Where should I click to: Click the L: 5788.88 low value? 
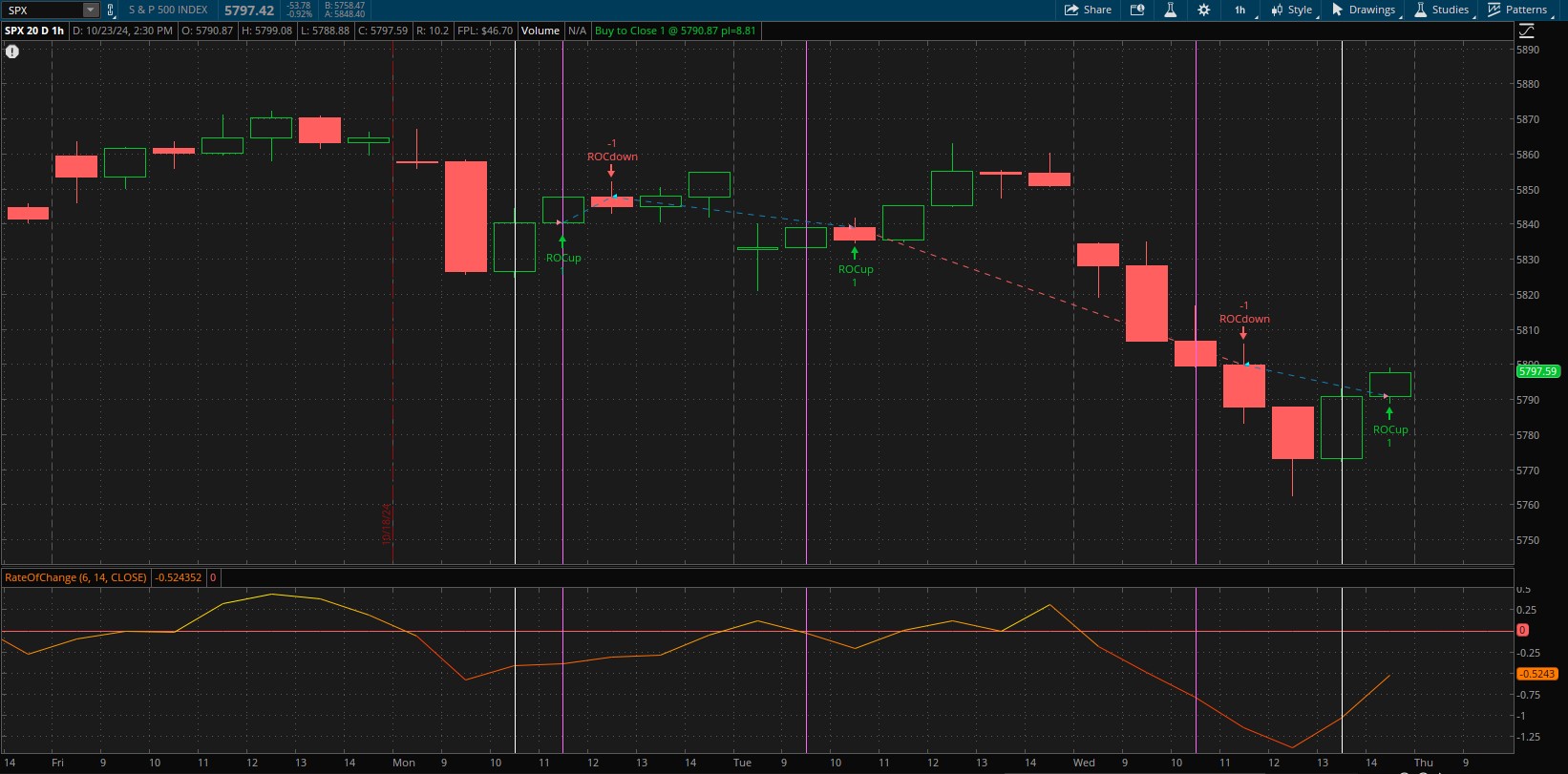point(326,31)
